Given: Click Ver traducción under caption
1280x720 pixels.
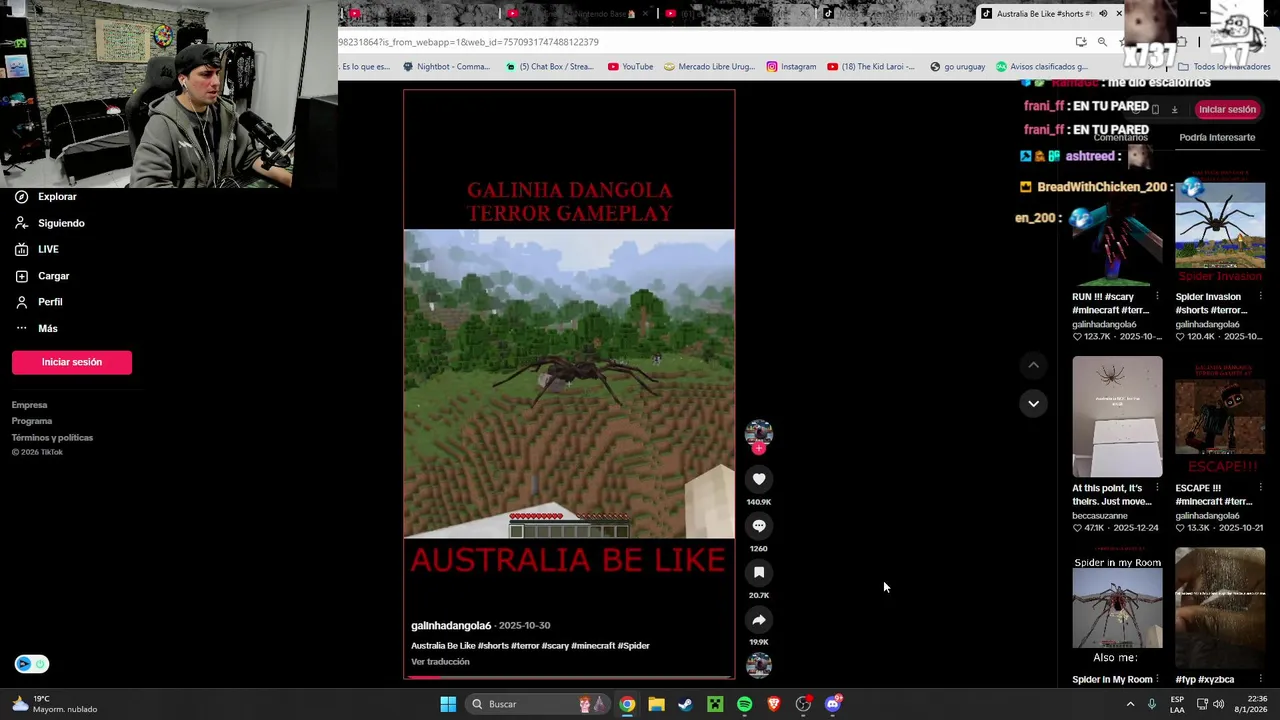Looking at the screenshot, I should pos(440,662).
